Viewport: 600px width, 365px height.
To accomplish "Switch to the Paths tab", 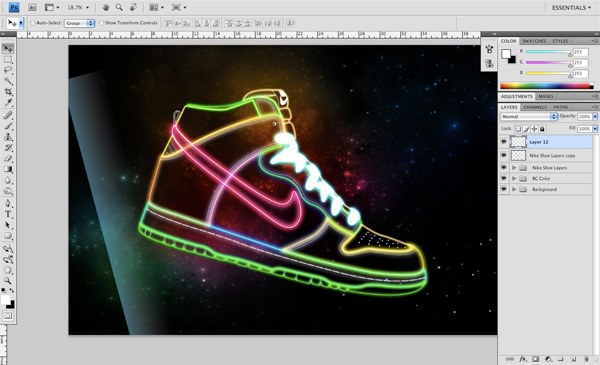I will click(561, 107).
